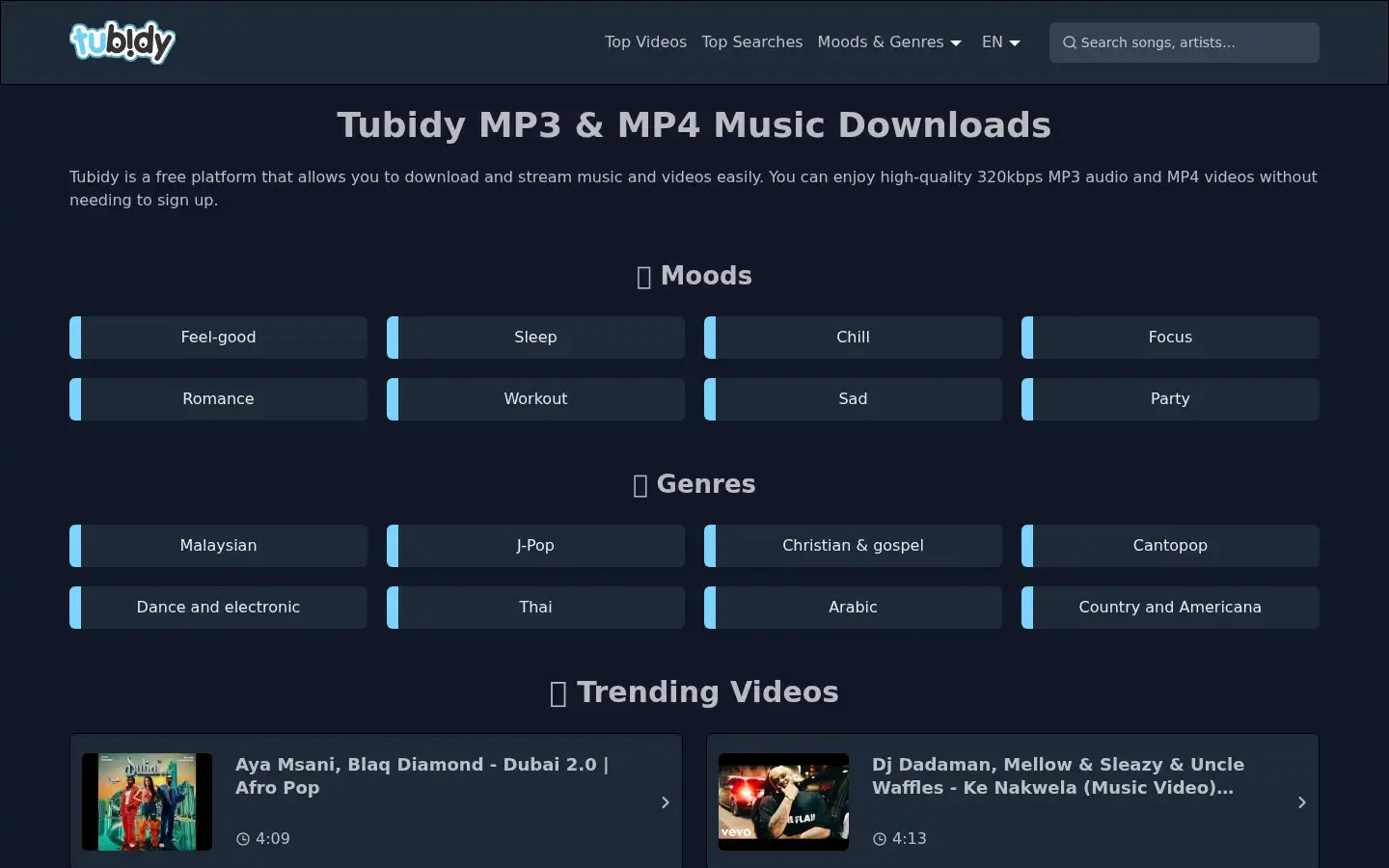Expand Moods & Genres dropdown
This screenshot has width=1389, height=868.
pyautogui.click(x=889, y=42)
